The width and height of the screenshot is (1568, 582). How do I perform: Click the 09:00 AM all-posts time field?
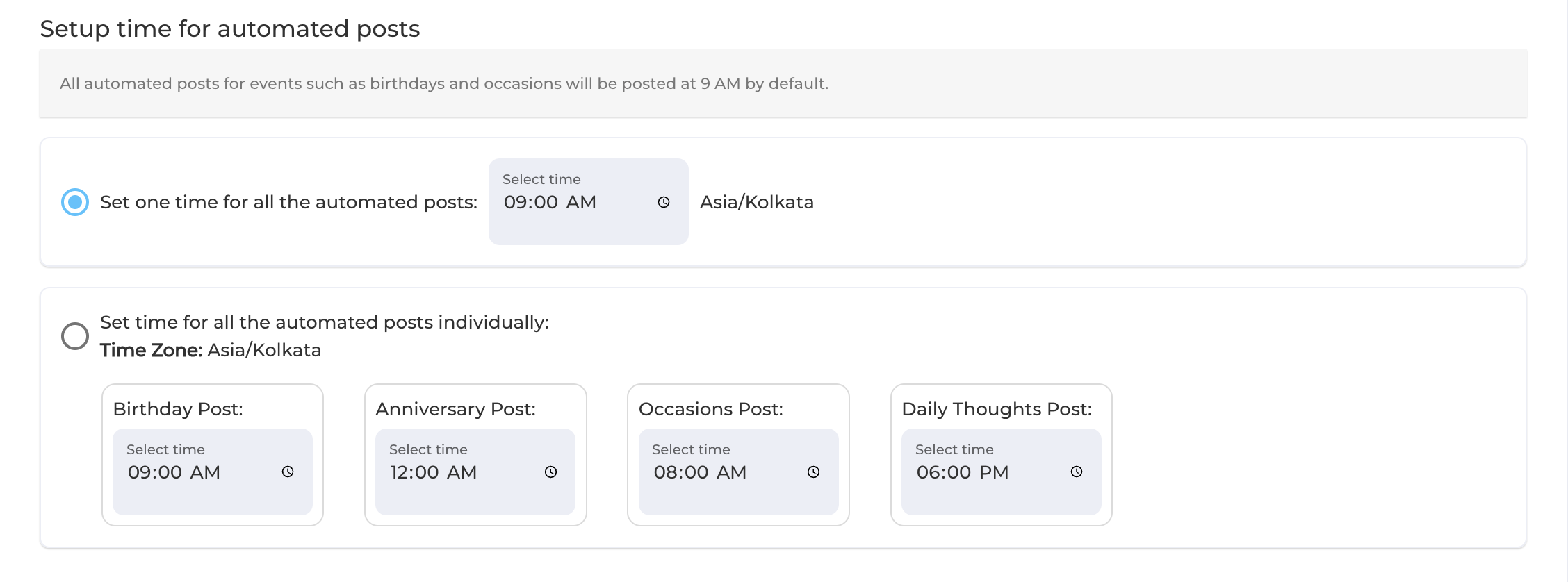589,201
